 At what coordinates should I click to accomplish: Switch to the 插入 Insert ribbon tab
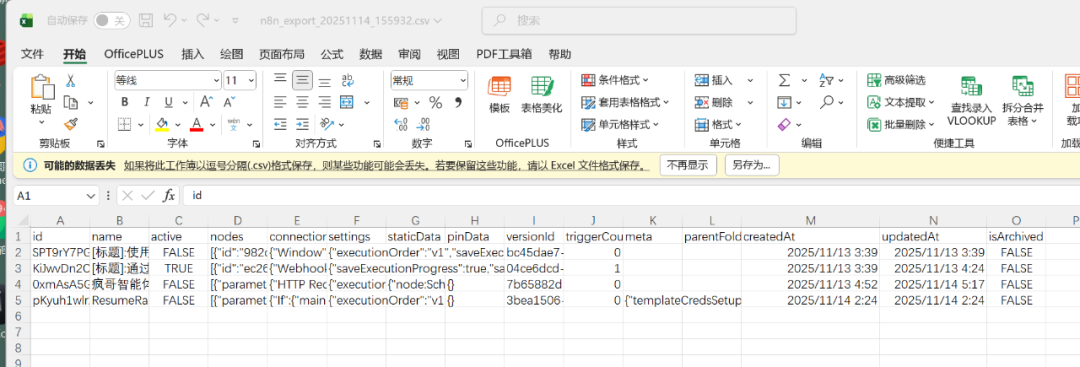tap(193, 54)
